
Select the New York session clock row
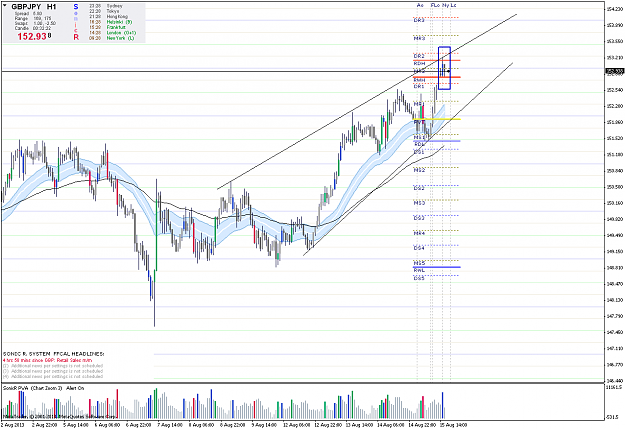point(111,38)
